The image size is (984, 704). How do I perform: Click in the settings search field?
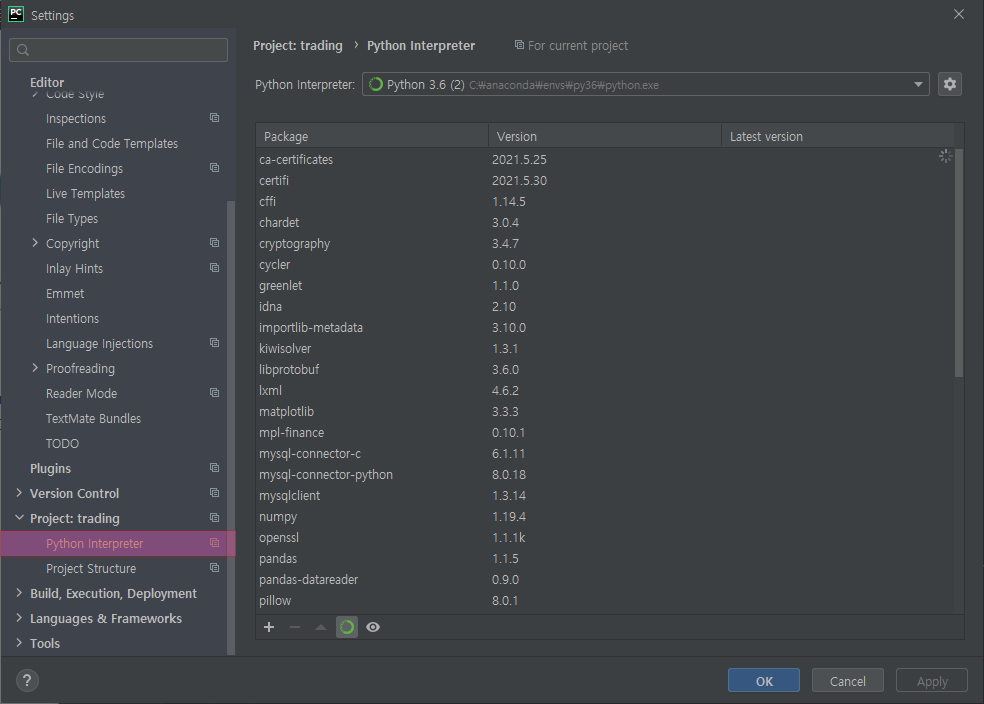pyautogui.click(x=119, y=50)
